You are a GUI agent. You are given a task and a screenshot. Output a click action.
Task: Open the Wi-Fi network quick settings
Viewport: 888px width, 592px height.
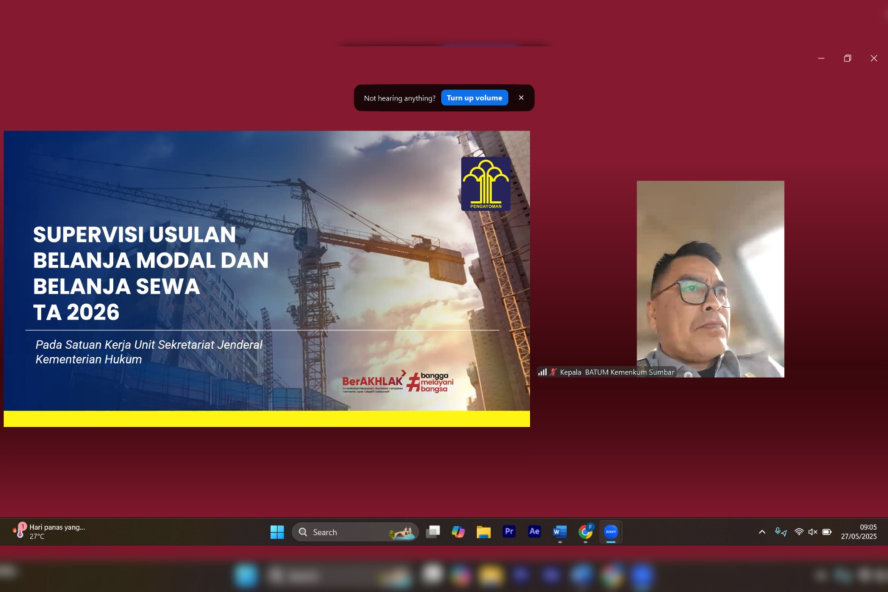tap(799, 532)
